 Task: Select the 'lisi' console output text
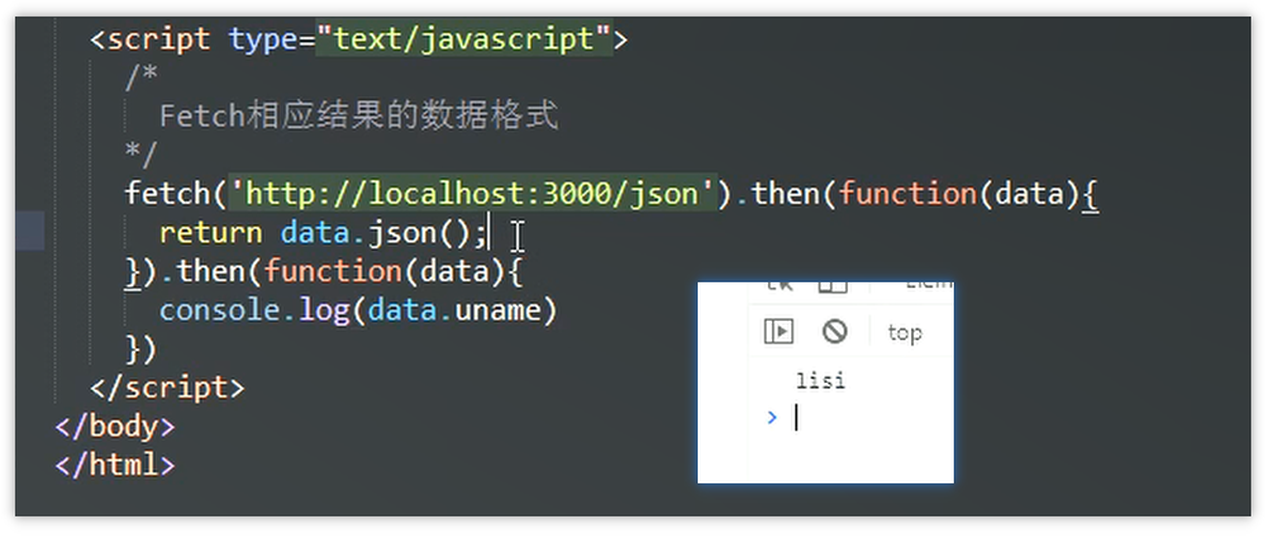pos(820,380)
